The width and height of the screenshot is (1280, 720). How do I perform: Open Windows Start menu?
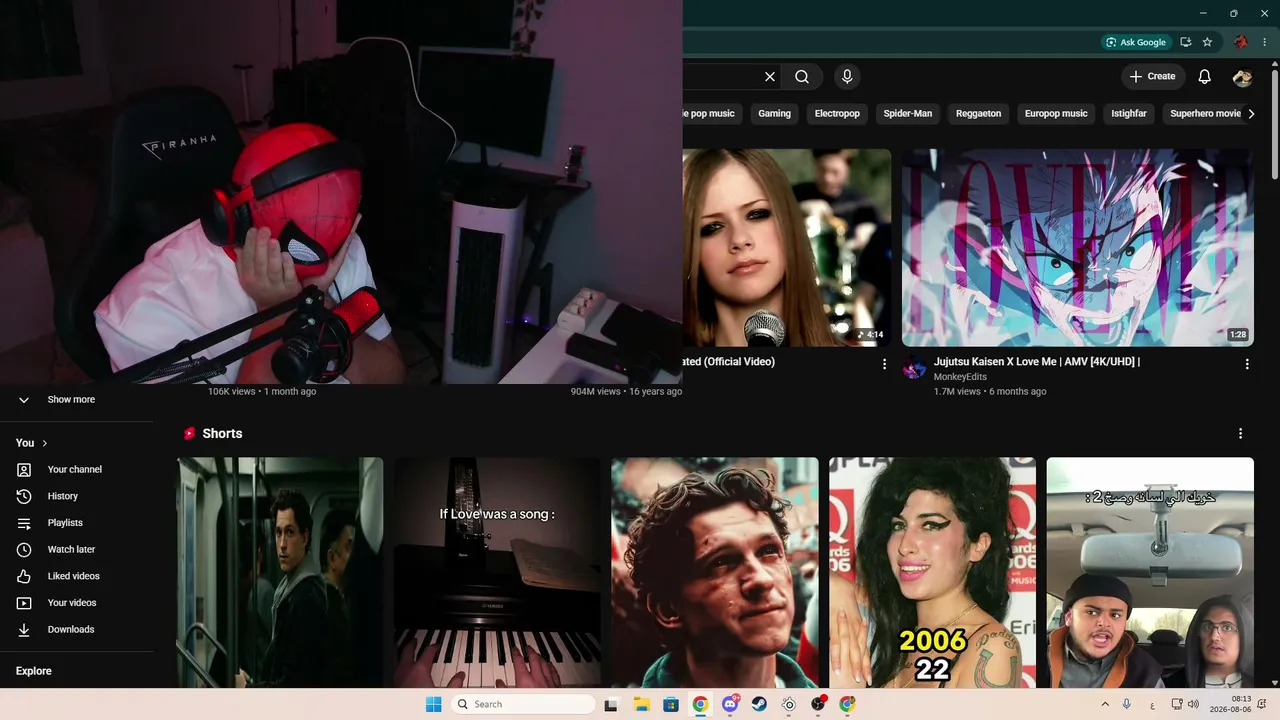tap(433, 704)
